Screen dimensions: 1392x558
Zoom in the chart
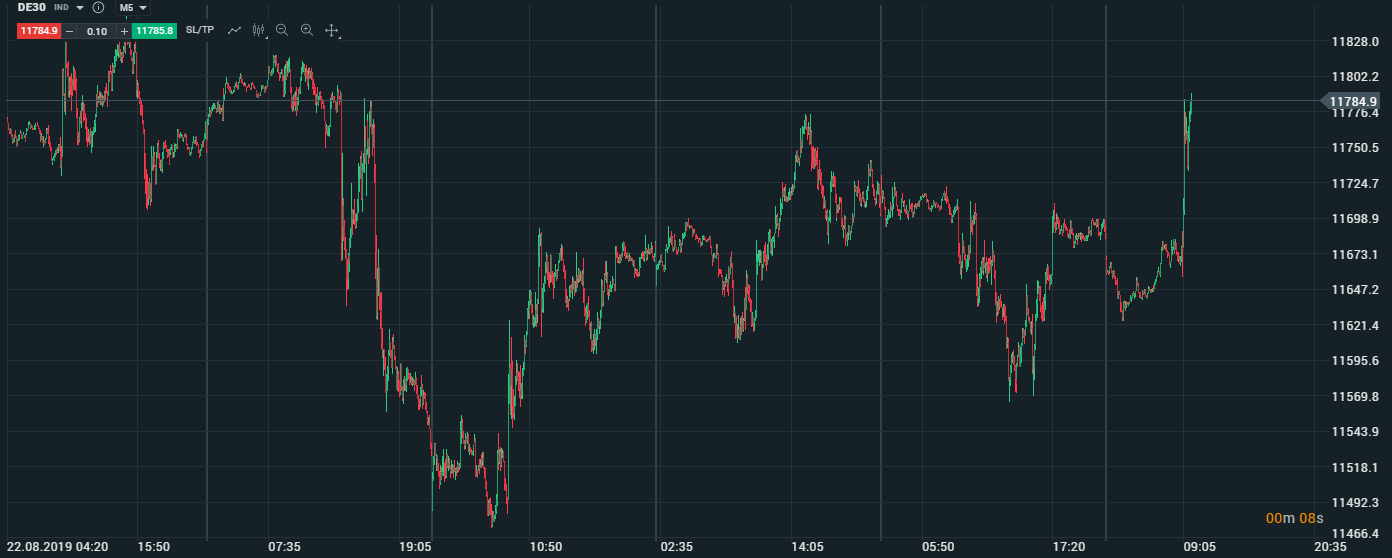click(x=307, y=30)
